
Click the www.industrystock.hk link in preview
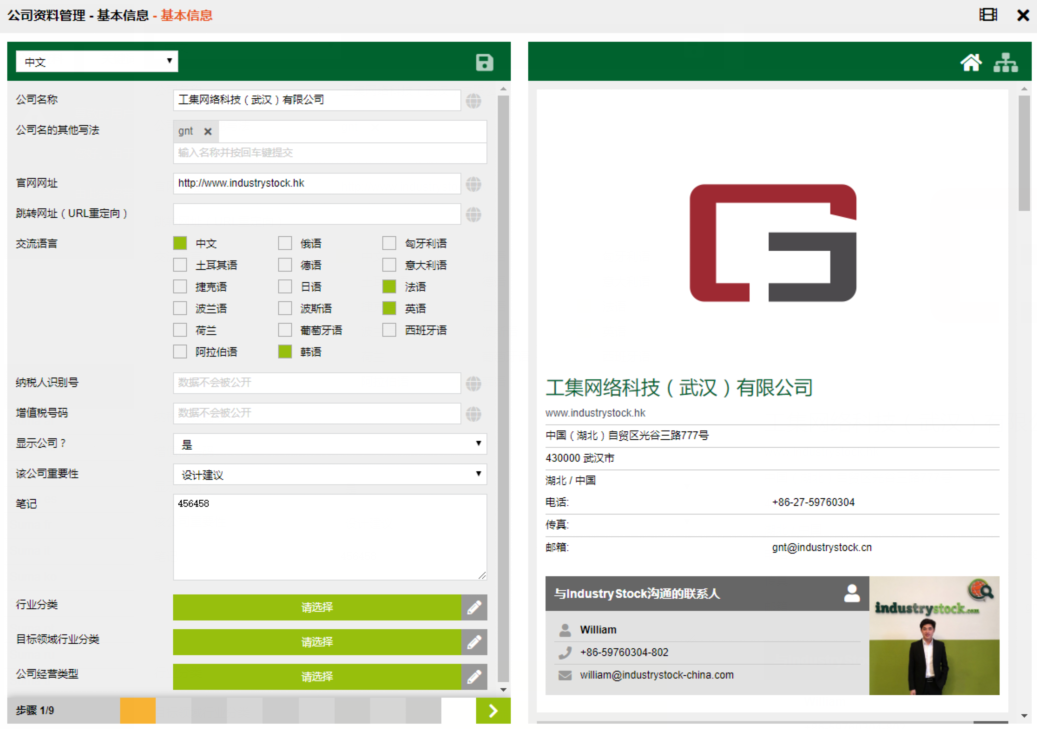[595, 413]
